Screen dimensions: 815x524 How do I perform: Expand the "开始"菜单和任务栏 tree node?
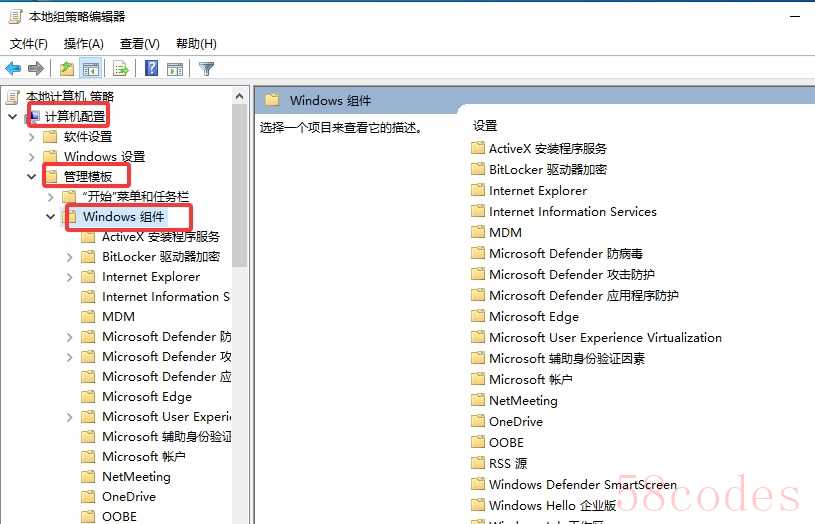51,197
